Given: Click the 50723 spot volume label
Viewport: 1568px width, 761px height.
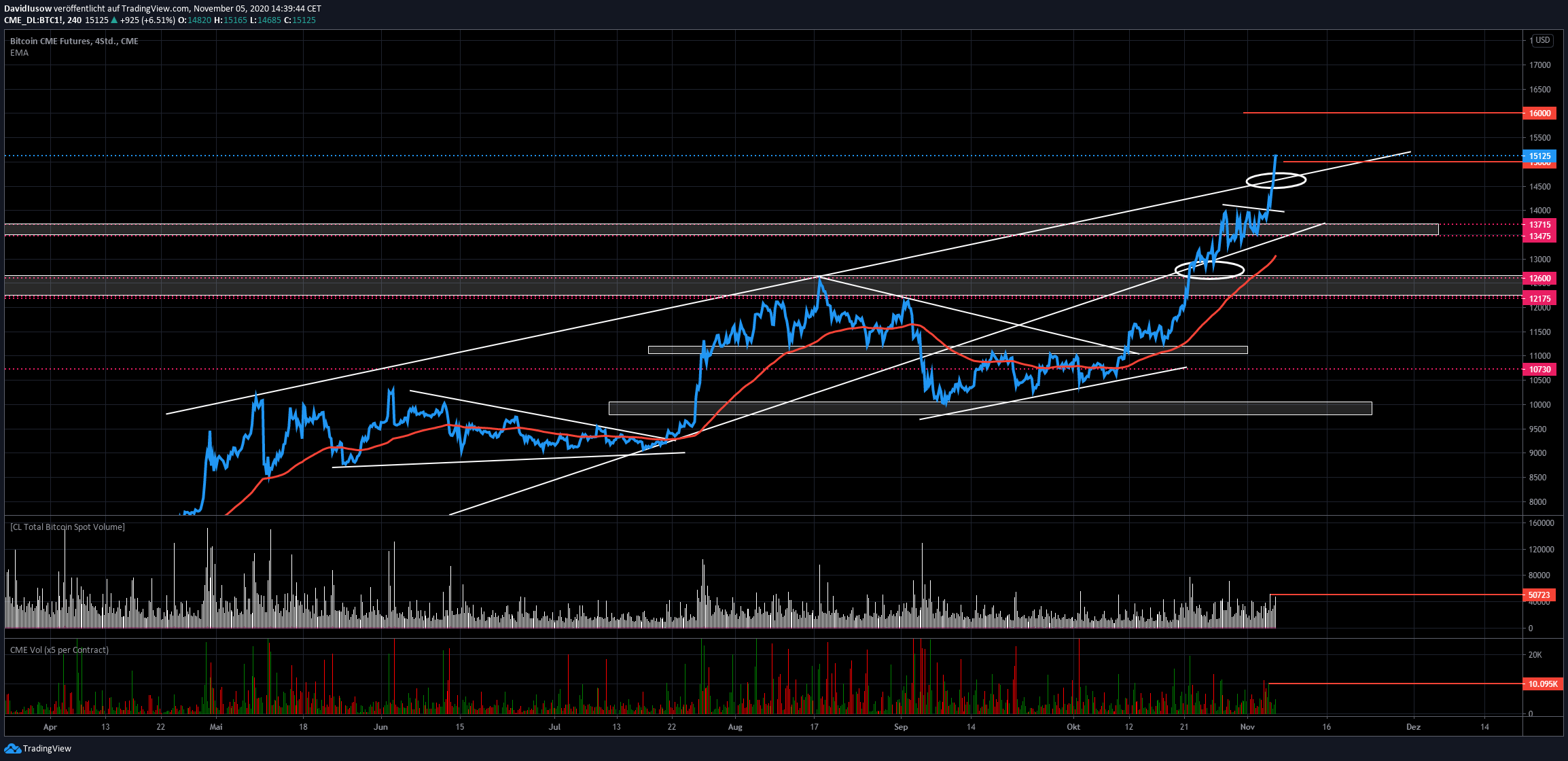Looking at the screenshot, I should [x=1539, y=595].
